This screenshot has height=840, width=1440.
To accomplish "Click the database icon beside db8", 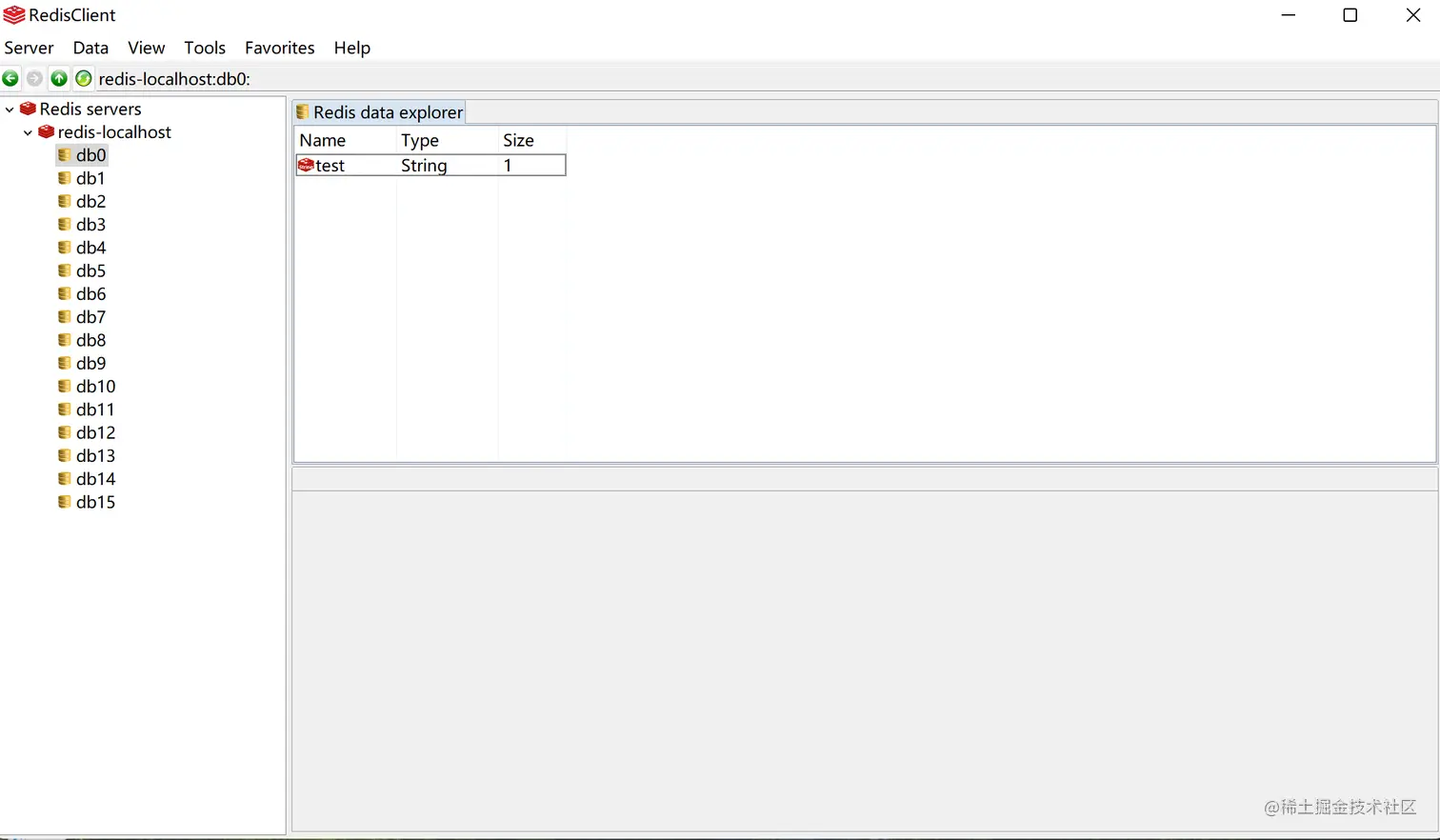I will [x=65, y=339].
